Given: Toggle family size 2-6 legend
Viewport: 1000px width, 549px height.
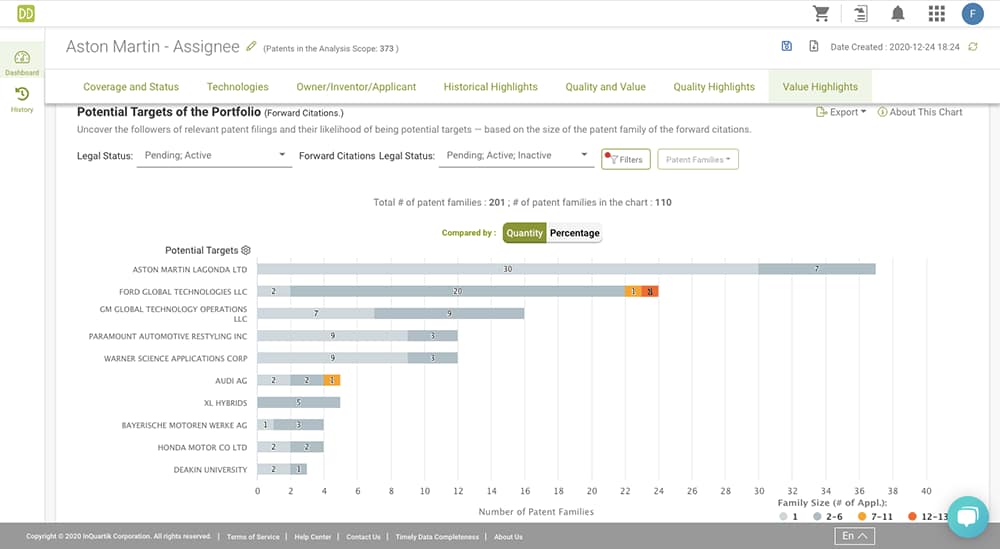Looking at the screenshot, I should pos(828,516).
